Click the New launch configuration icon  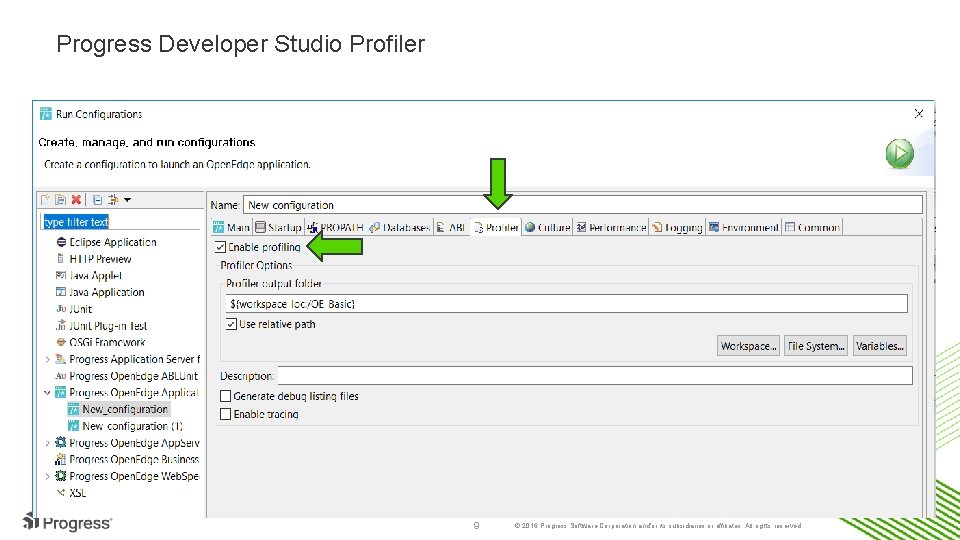click(x=45, y=200)
